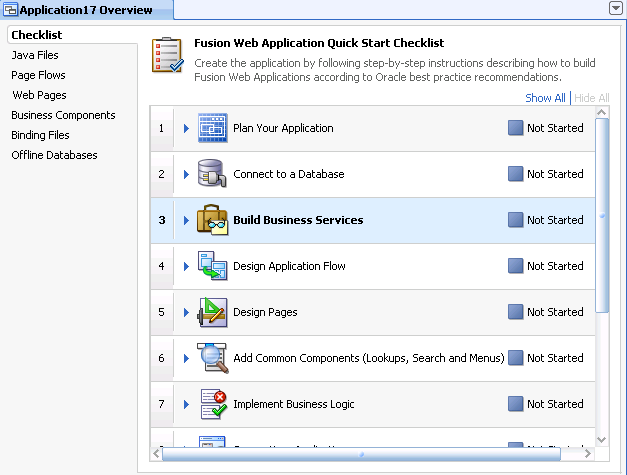Open the Java Files section
Image resolution: width=627 pixels, height=475 pixels.
click(x=35, y=55)
